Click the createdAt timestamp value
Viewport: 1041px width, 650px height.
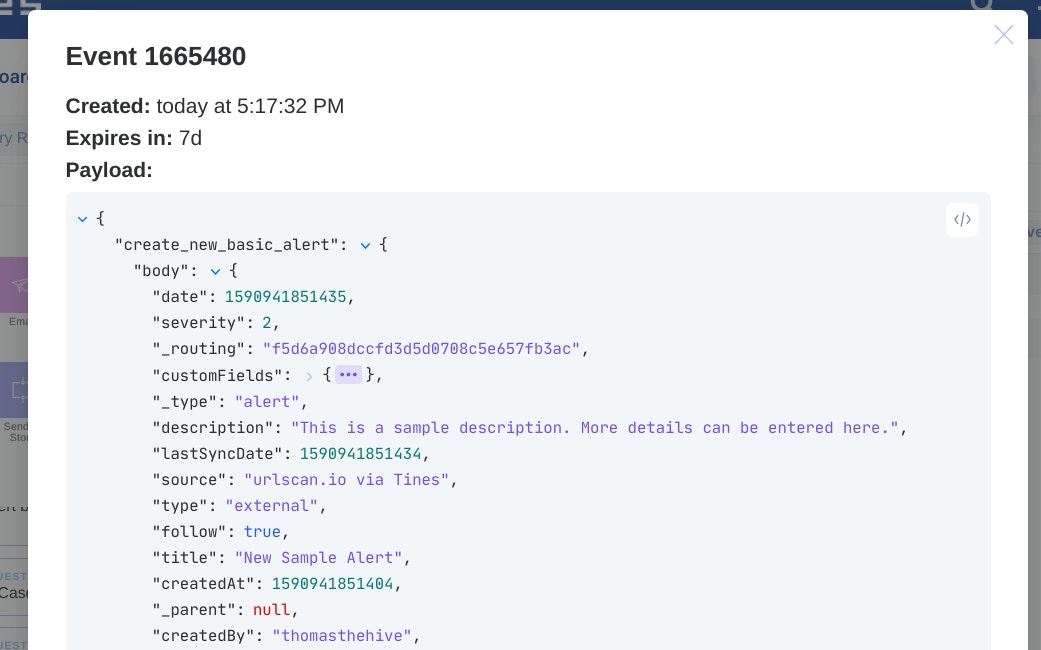332,584
